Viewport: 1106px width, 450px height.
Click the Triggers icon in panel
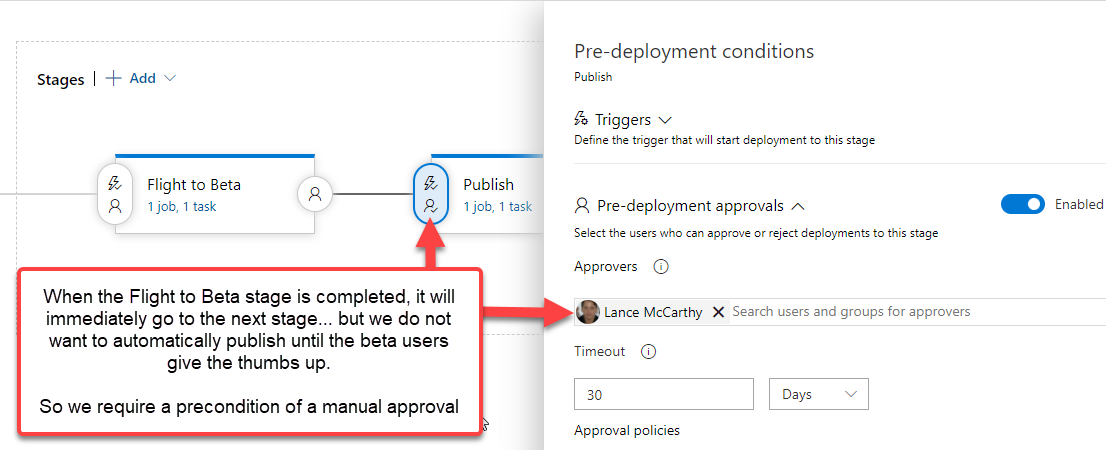click(x=581, y=120)
